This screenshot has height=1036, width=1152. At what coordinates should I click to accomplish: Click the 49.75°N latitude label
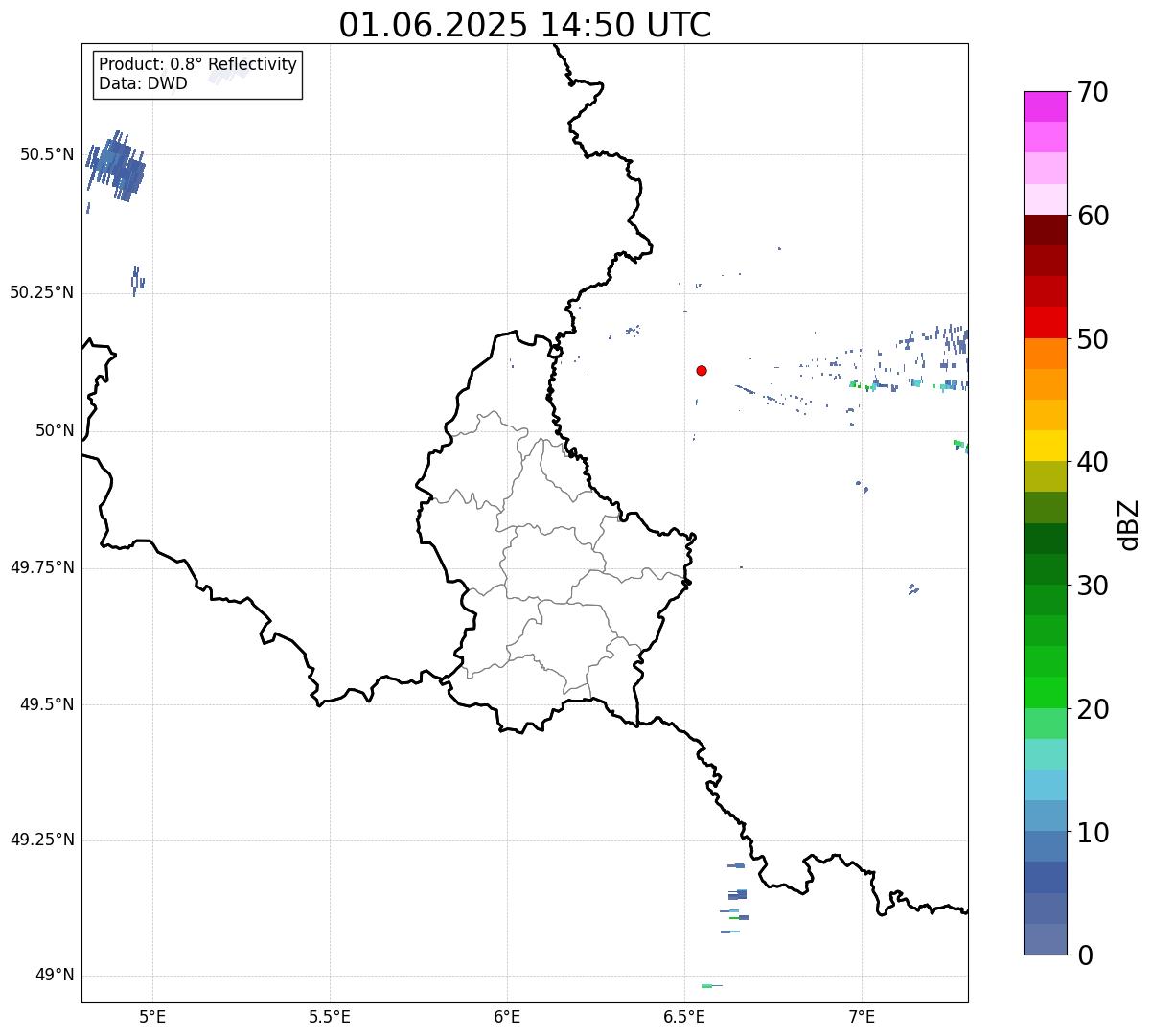click(42, 567)
